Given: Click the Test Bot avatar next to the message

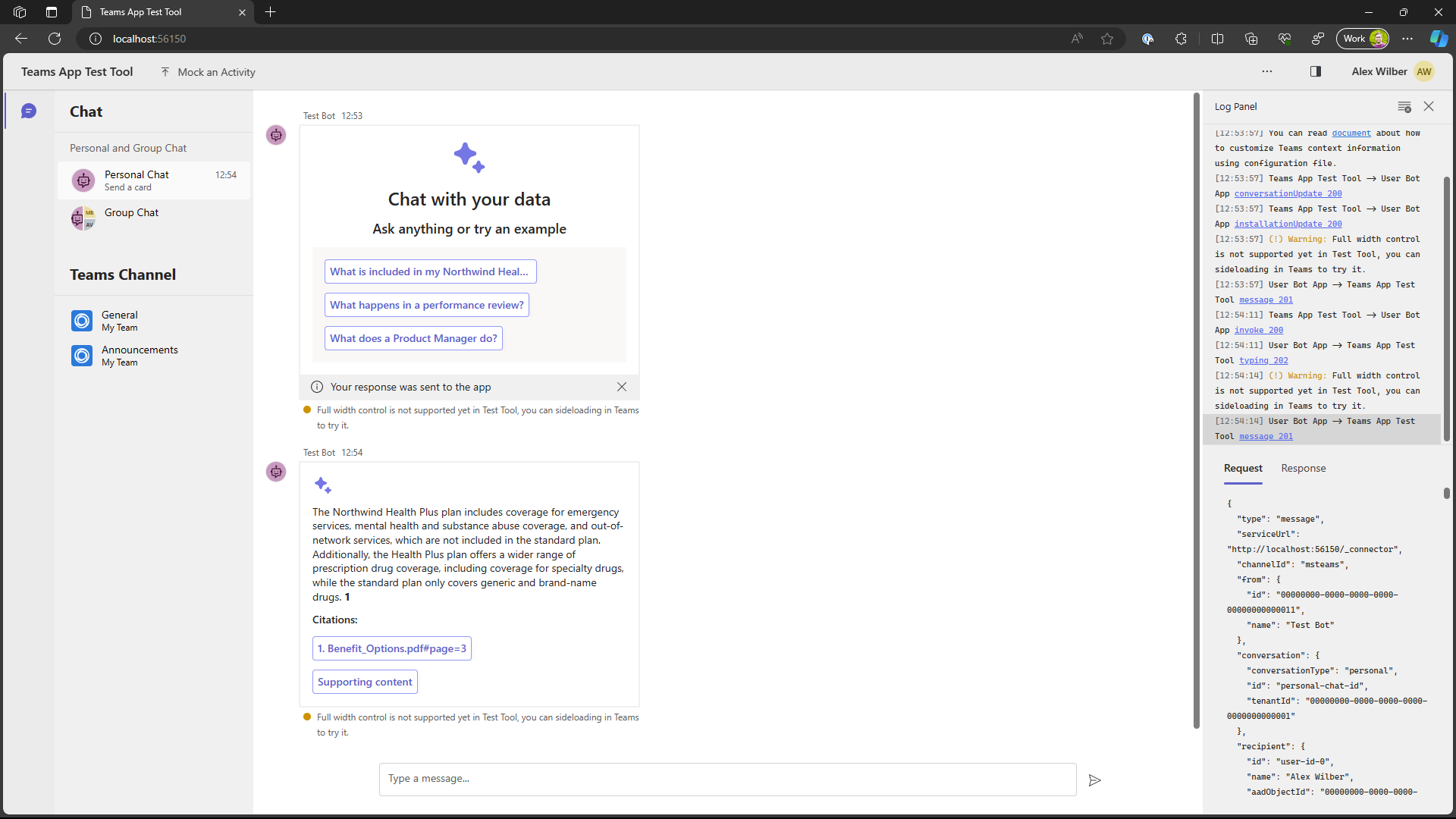Looking at the screenshot, I should click(x=276, y=135).
